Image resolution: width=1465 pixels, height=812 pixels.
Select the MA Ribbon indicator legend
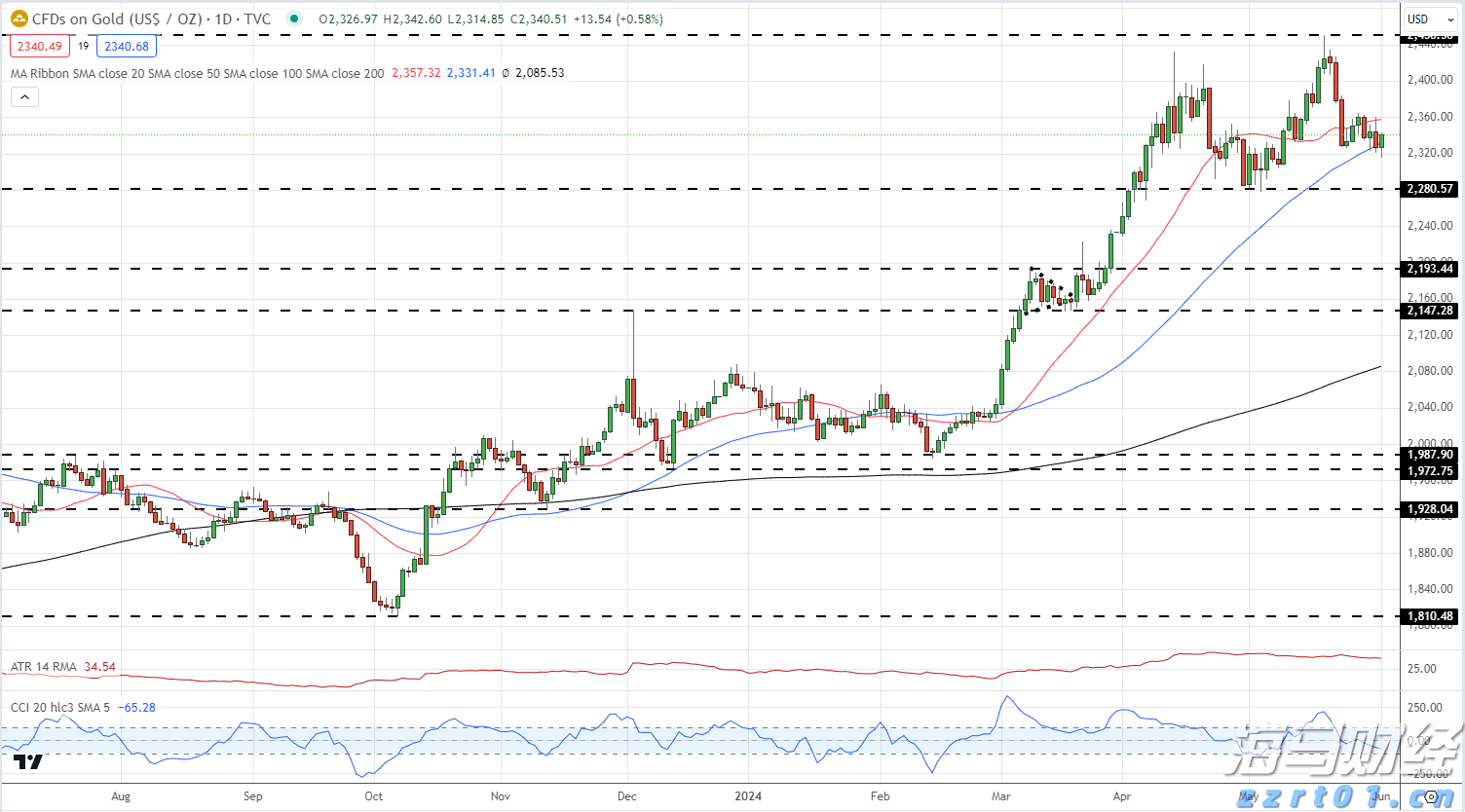coord(197,73)
